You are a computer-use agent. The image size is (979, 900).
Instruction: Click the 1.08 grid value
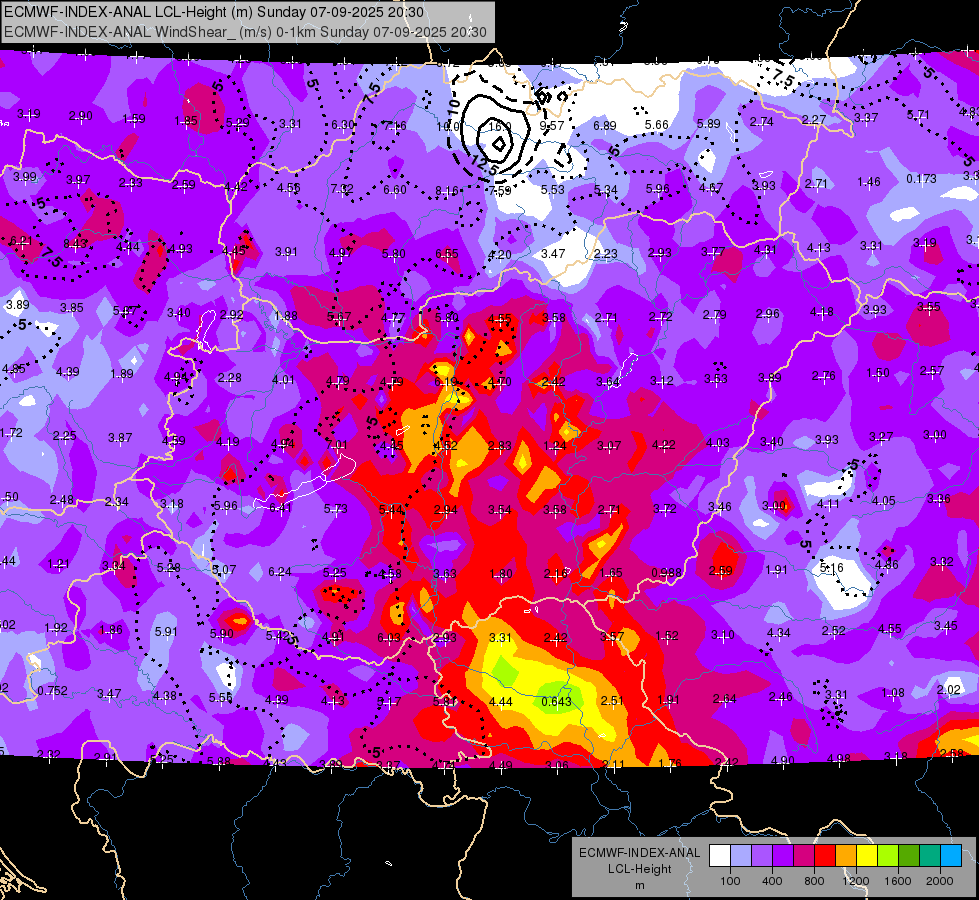tap(893, 692)
